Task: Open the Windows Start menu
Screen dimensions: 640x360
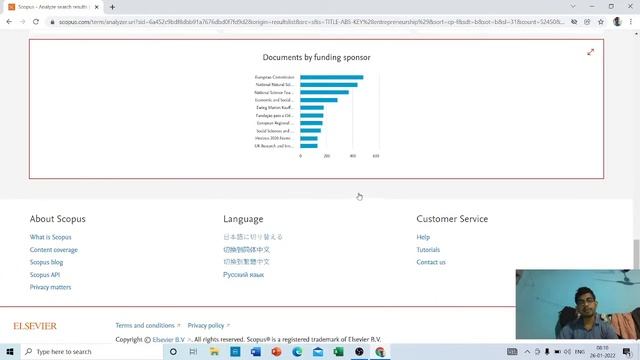Action: pos(10,351)
